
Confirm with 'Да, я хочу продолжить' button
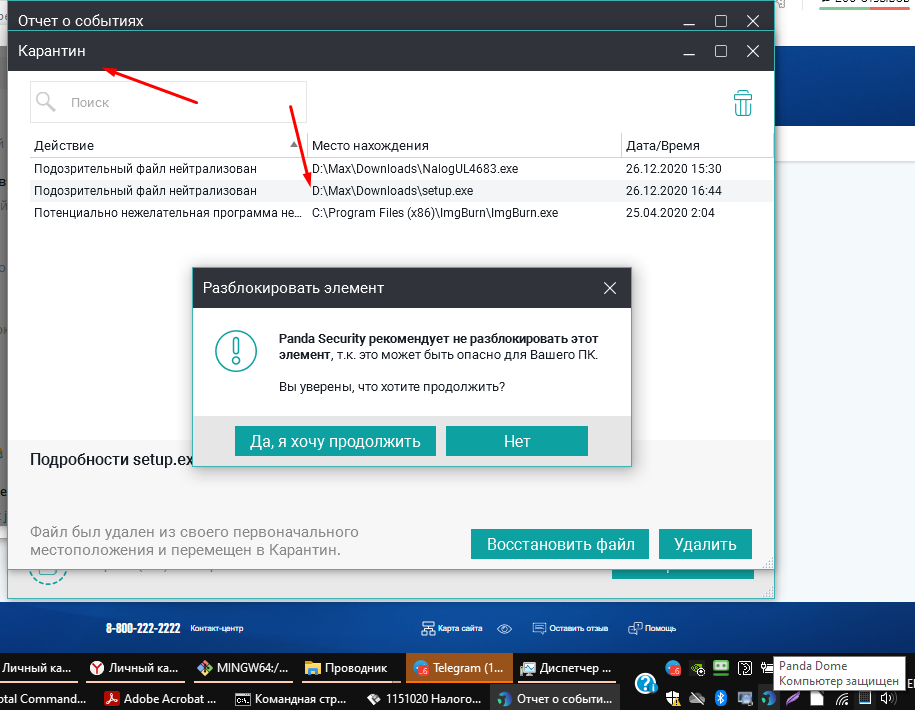(x=335, y=441)
